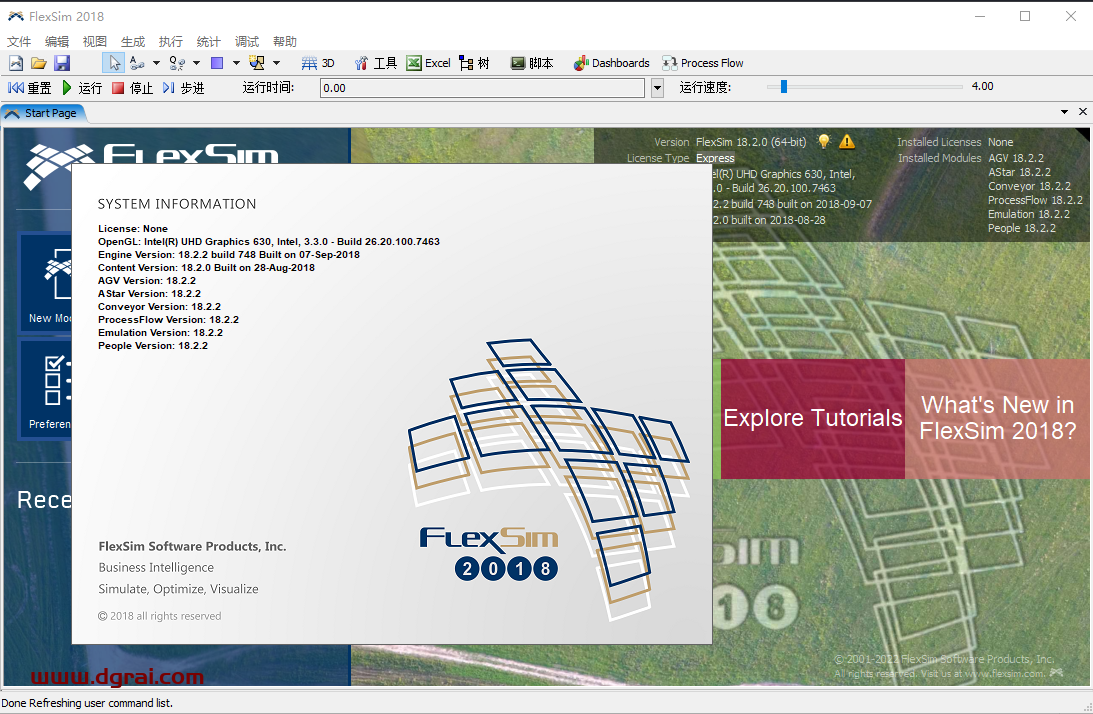Image resolution: width=1093 pixels, height=714 pixels.
Task: Open the Tree (树) view icon
Action: click(x=472, y=62)
